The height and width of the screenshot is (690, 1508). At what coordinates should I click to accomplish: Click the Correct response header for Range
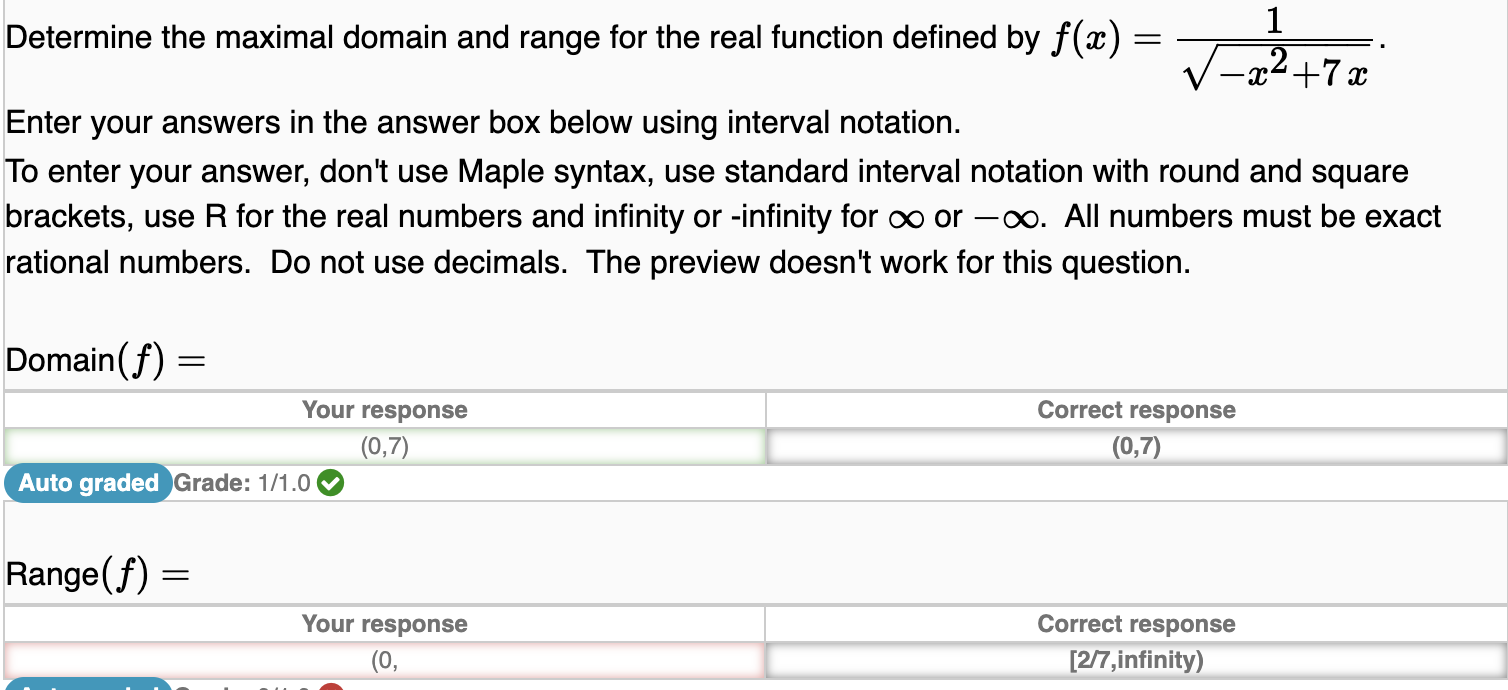point(1135,623)
